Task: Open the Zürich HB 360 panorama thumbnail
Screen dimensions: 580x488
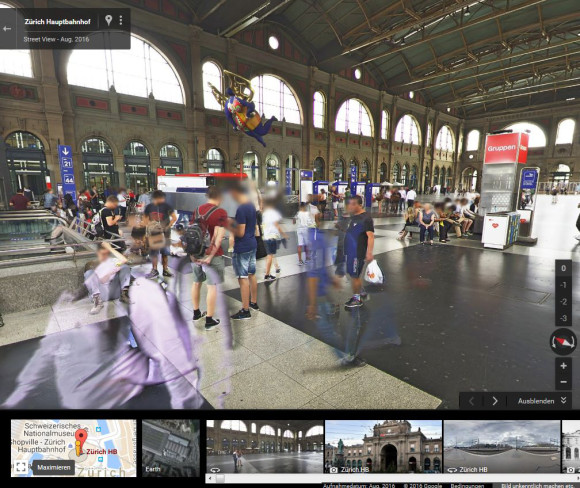Action: [502, 447]
